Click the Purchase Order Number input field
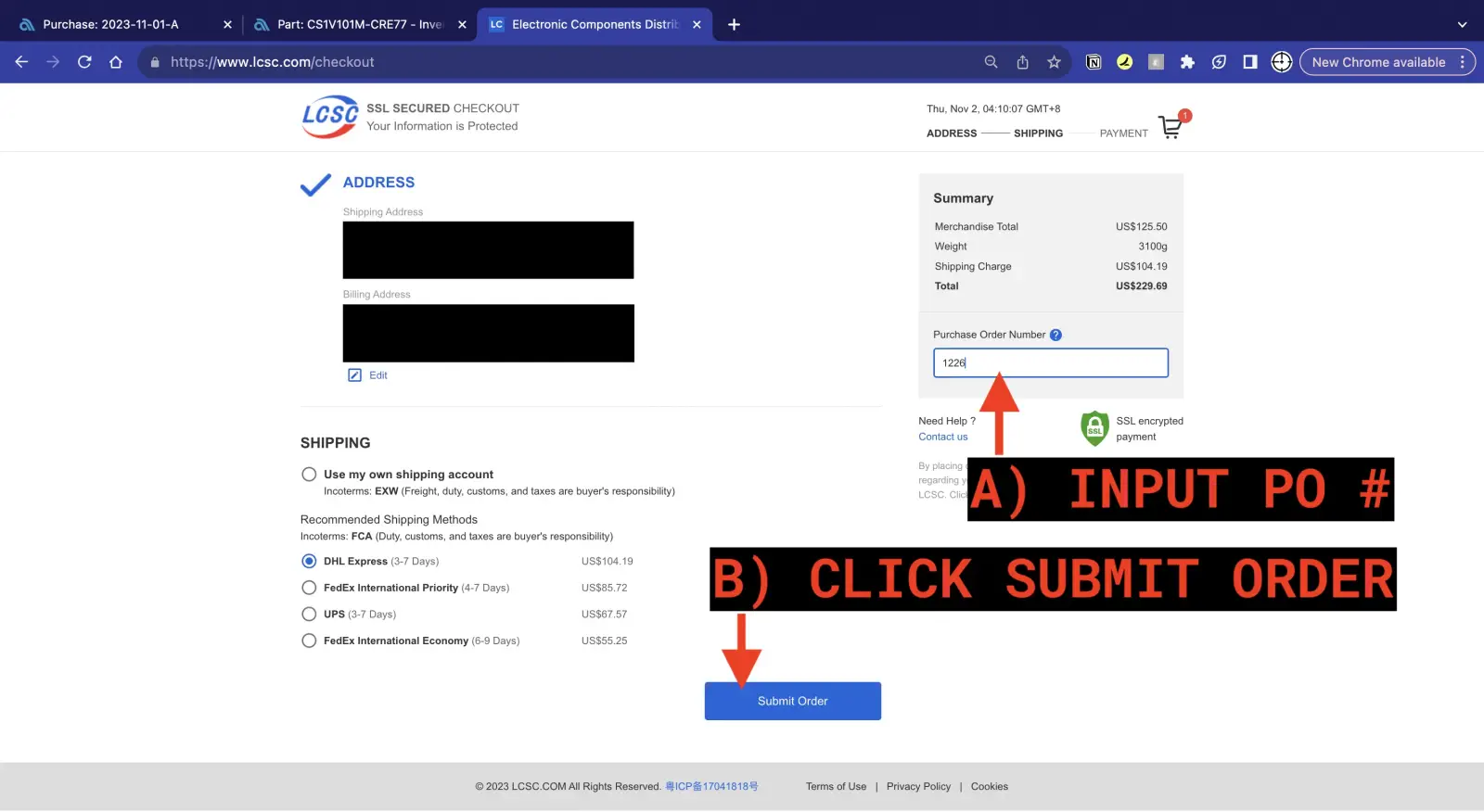 [x=1050, y=363]
